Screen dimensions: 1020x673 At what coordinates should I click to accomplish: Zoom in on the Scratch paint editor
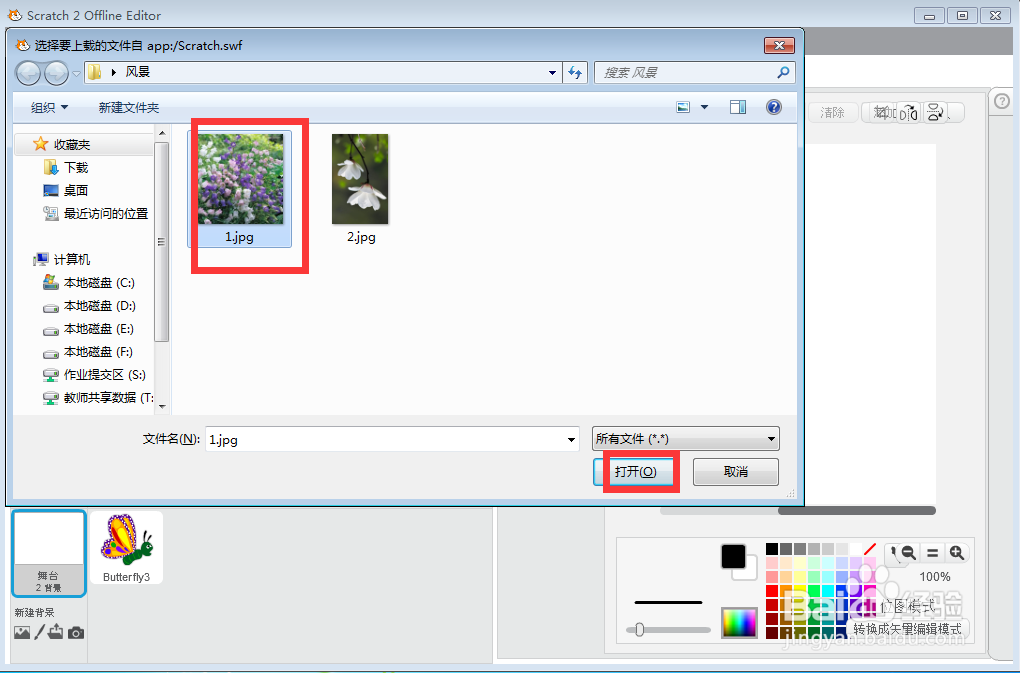(956, 553)
